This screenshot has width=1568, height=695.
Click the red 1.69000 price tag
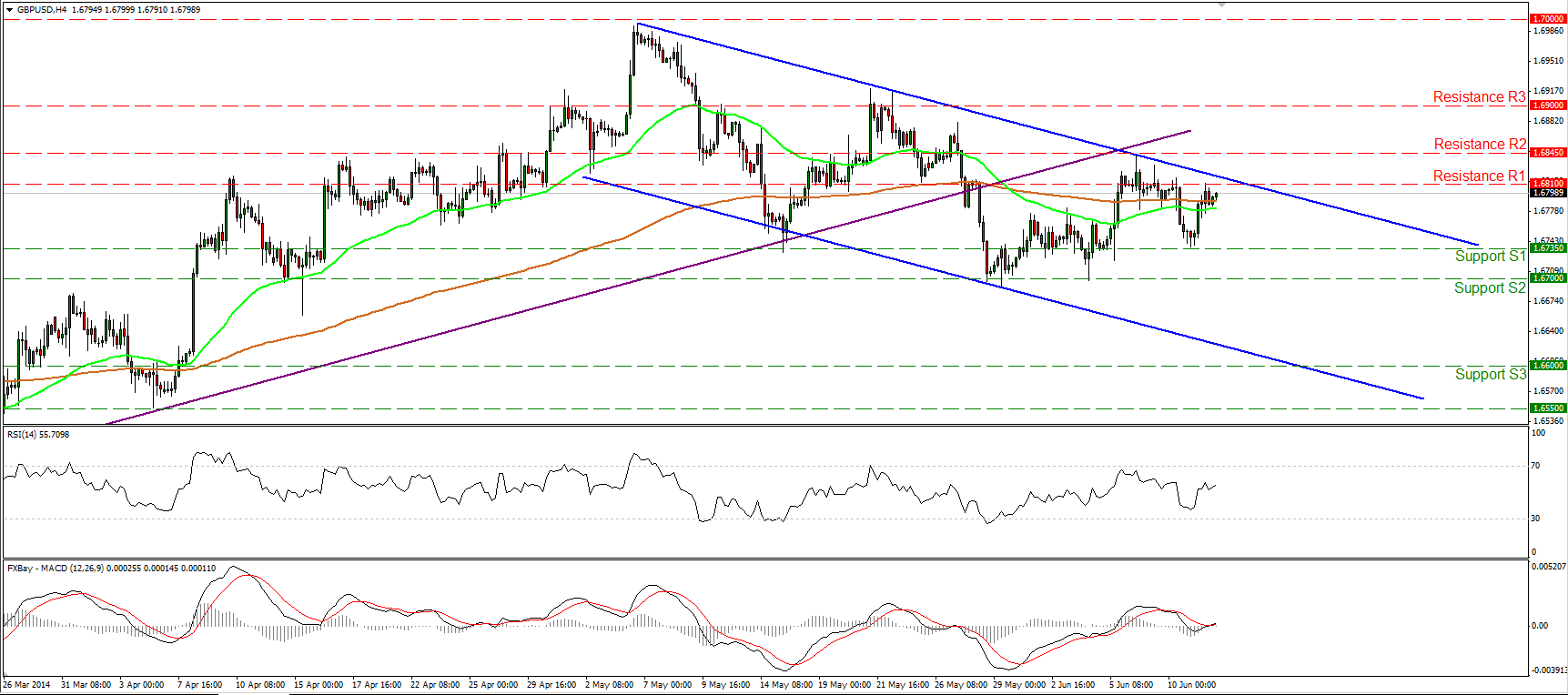(1548, 106)
